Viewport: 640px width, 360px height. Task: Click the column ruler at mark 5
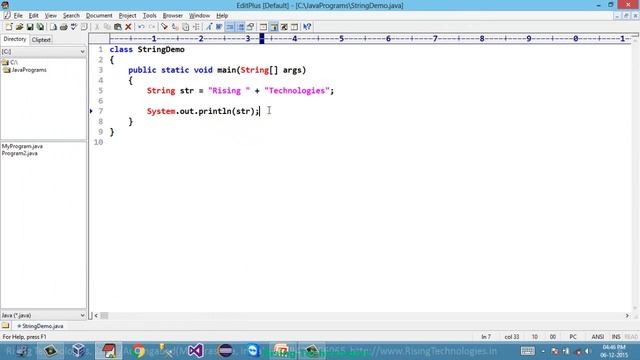coord(342,39)
